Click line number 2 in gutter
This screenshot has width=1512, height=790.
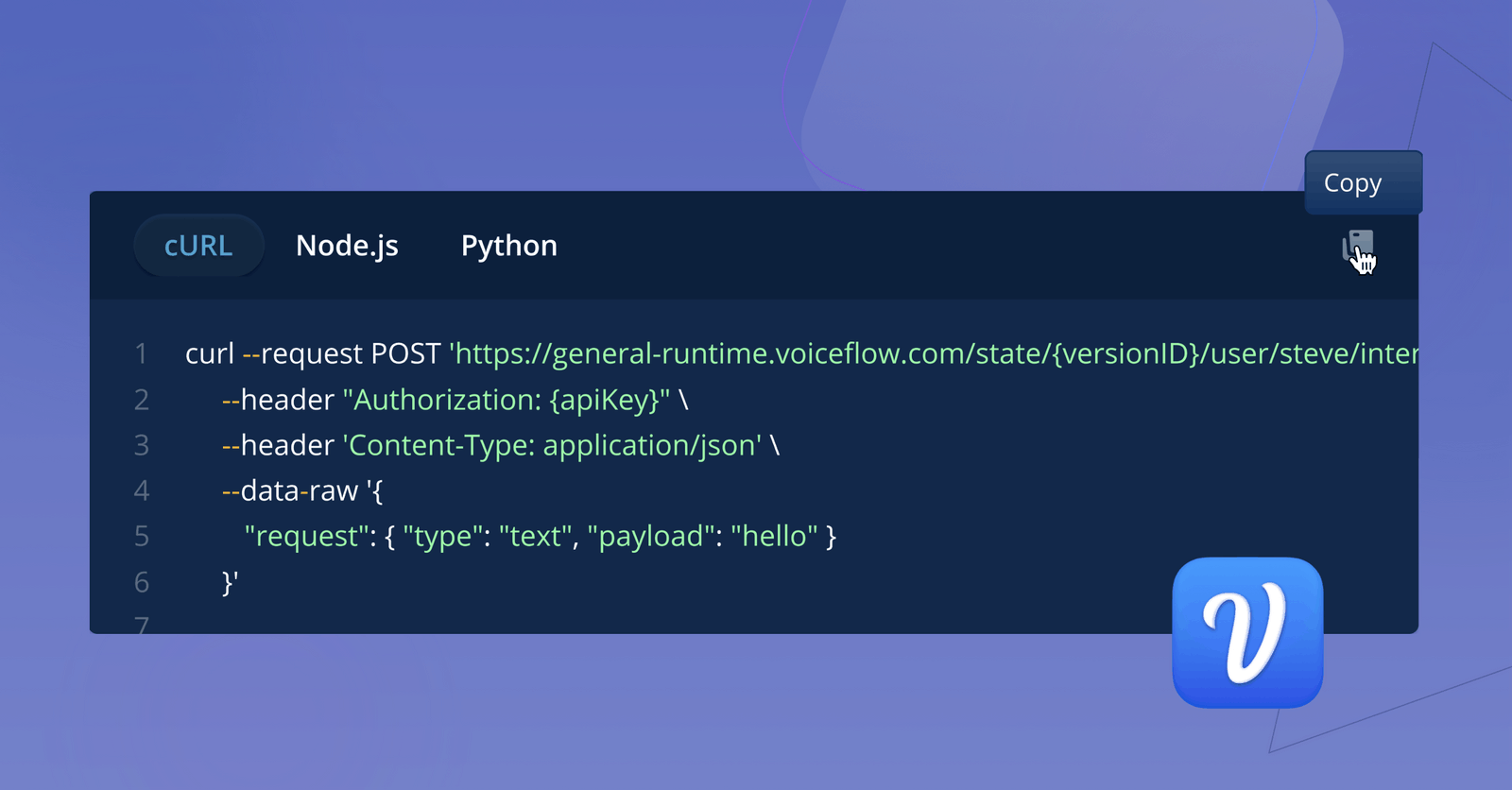[x=141, y=400]
